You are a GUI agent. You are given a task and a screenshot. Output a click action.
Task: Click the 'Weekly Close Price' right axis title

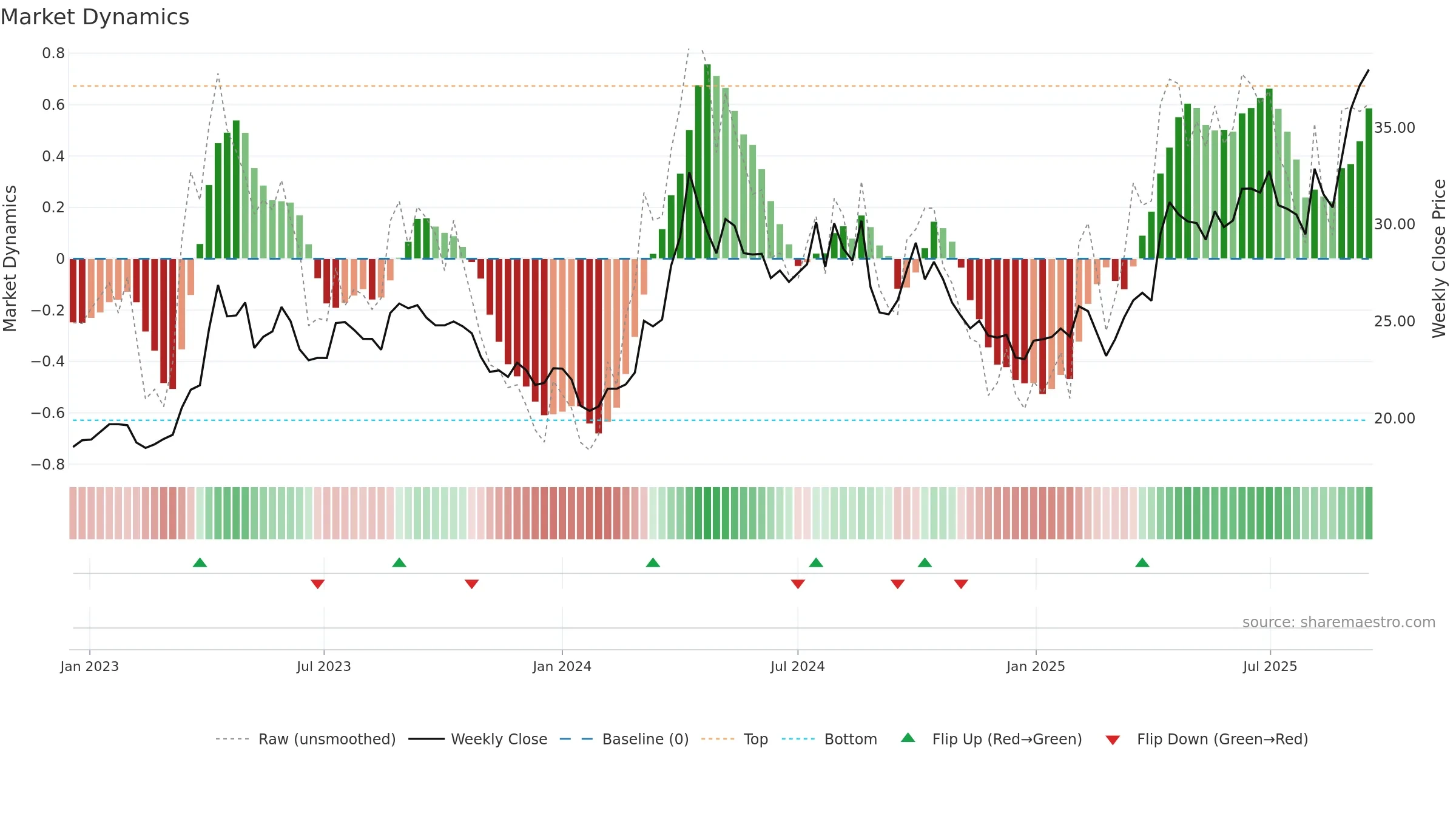[x=1439, y=258]
